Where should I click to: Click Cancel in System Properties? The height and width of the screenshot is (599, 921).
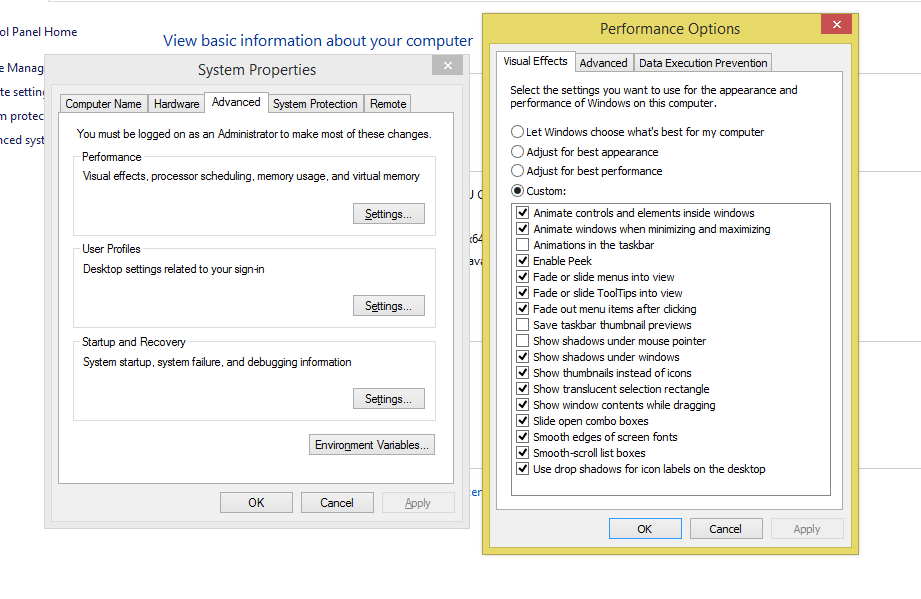(x=337, y=503)
